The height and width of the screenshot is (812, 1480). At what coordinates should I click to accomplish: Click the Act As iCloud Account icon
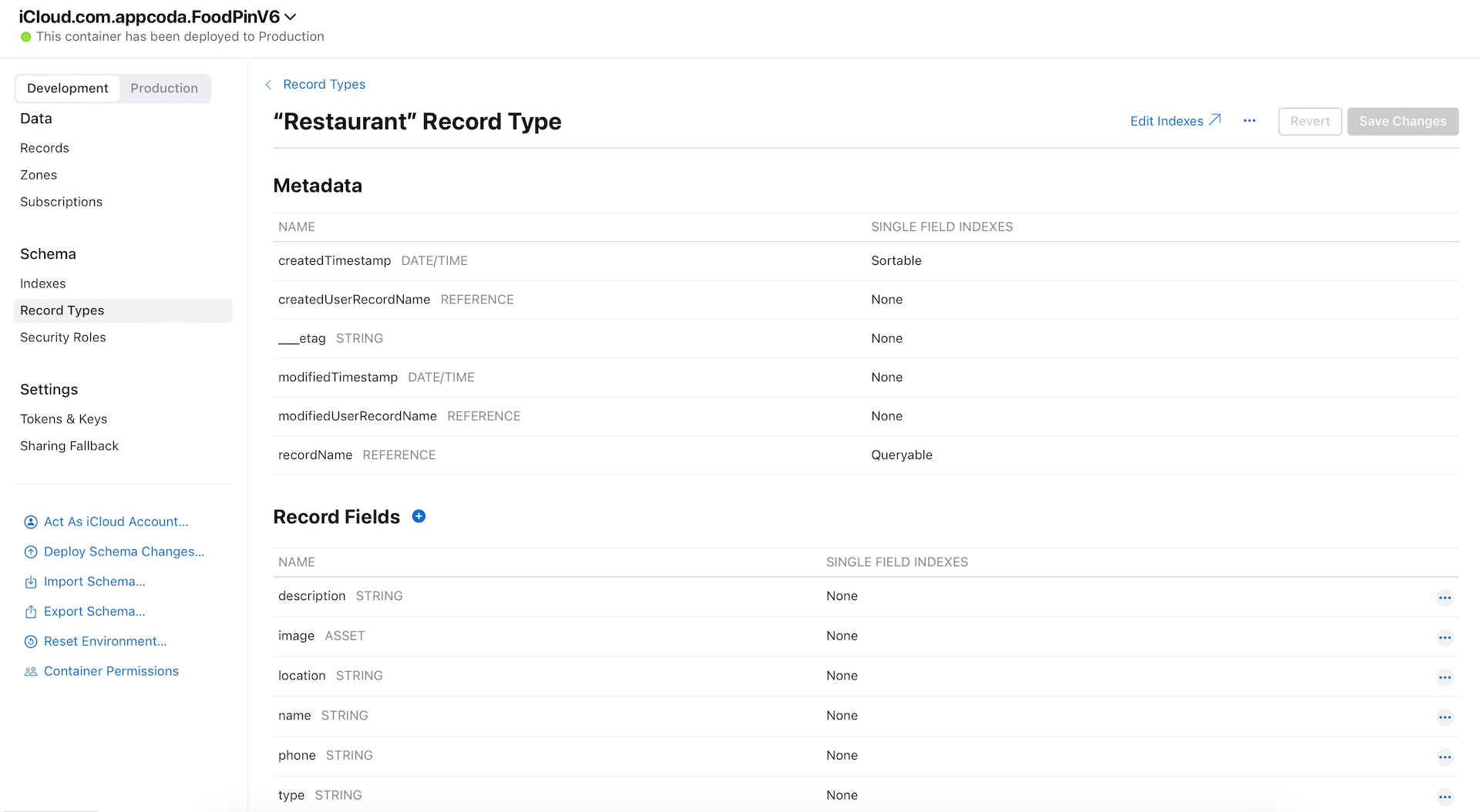click(x=31, y=522)
